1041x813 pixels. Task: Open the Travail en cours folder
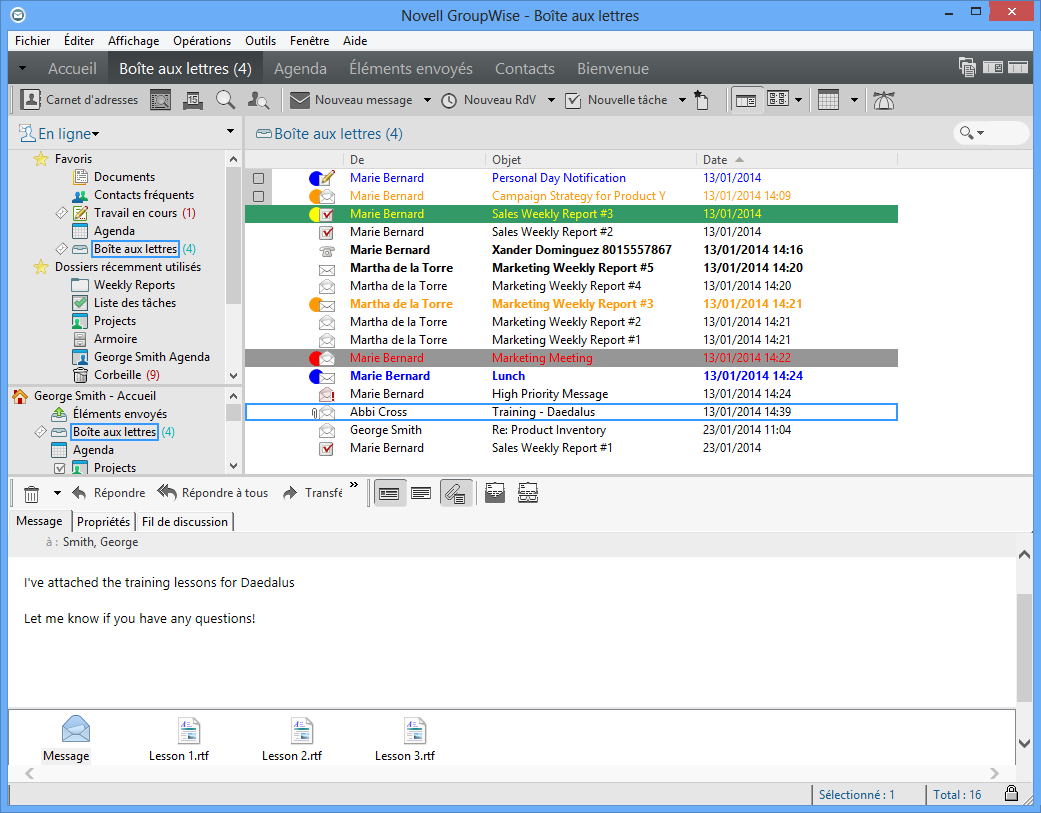[x=135, y=213]
